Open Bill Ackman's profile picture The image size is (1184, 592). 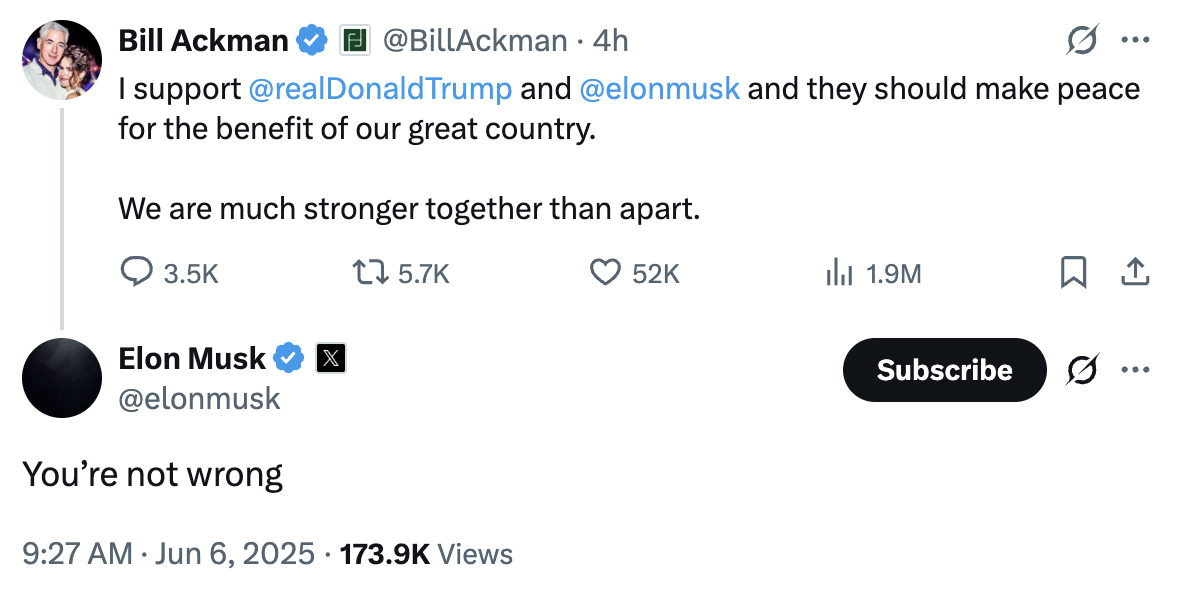click(x=62, y=60)
